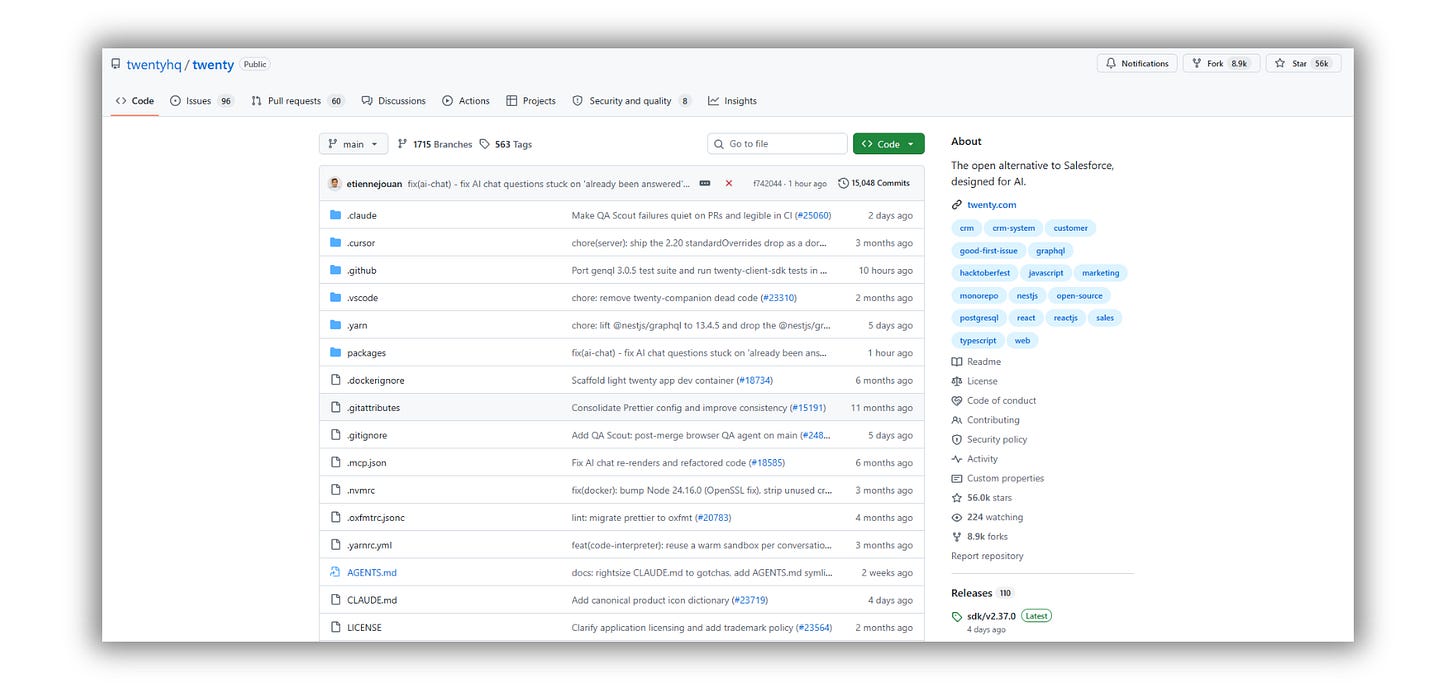
Task: Open the .claude folder
Action: (x=362, y=216)
